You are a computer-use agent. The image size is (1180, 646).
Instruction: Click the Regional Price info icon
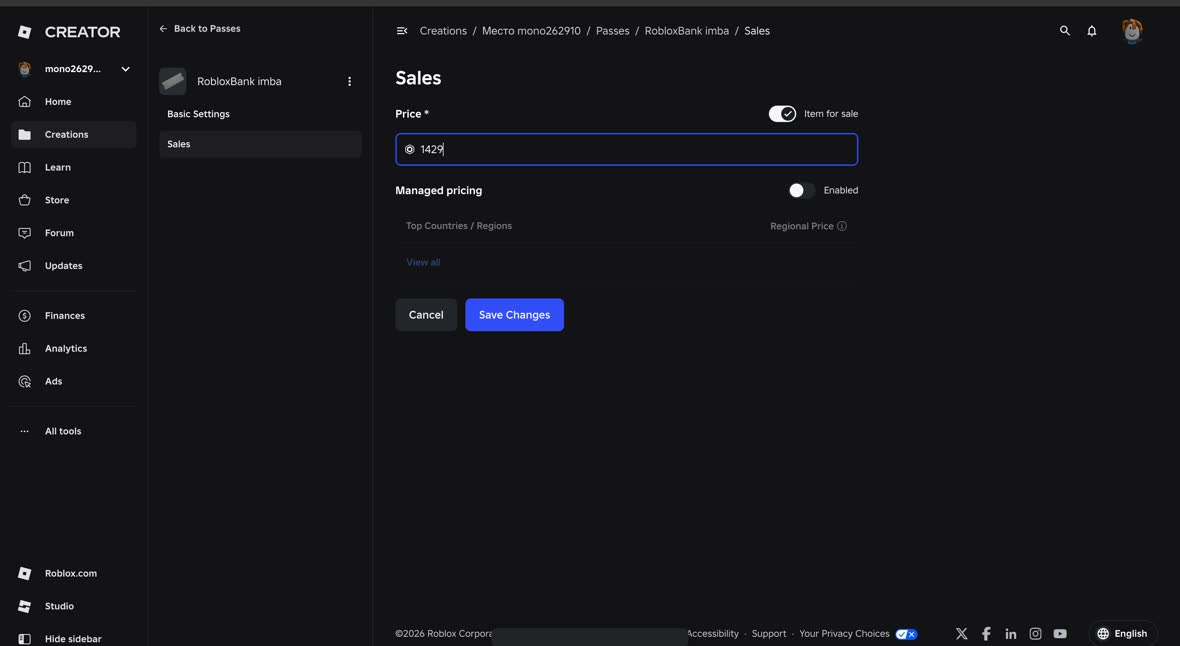click(842, 226)
